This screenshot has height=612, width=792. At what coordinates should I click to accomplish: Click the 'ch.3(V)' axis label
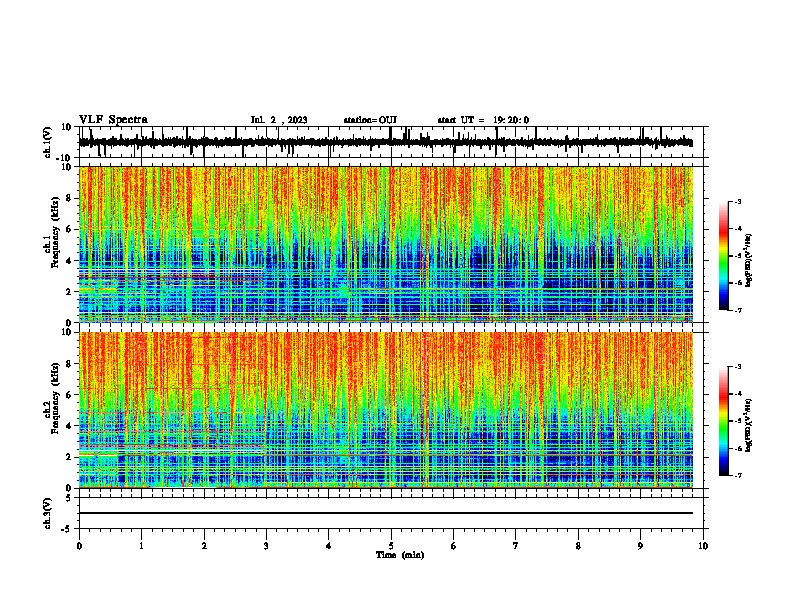48,514
